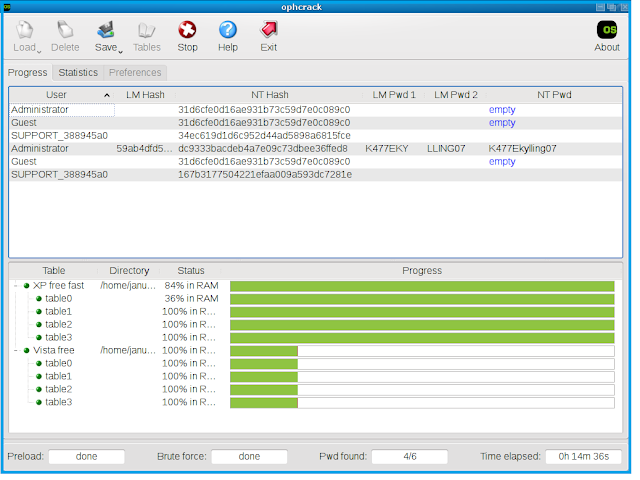Switch to the Progress tab
Viewport: 640px width, 480px height.
point(28,73)
